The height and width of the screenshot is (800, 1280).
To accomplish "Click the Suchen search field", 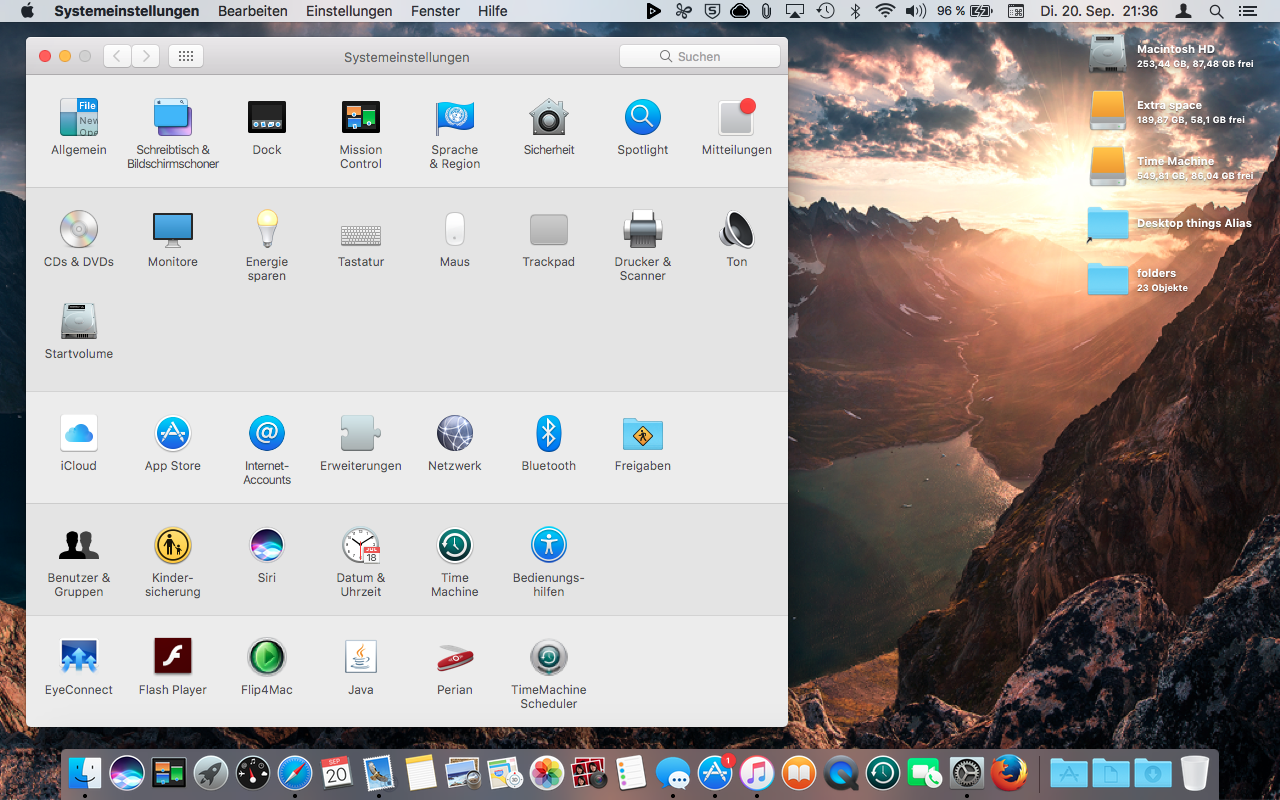I will point(700,56).
